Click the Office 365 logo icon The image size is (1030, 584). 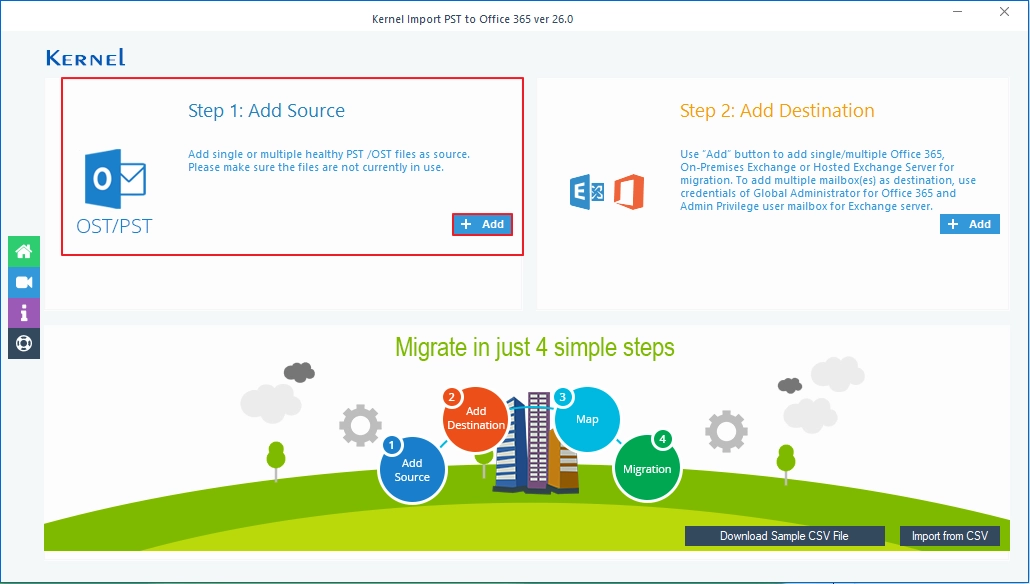[x=629, y=192]
